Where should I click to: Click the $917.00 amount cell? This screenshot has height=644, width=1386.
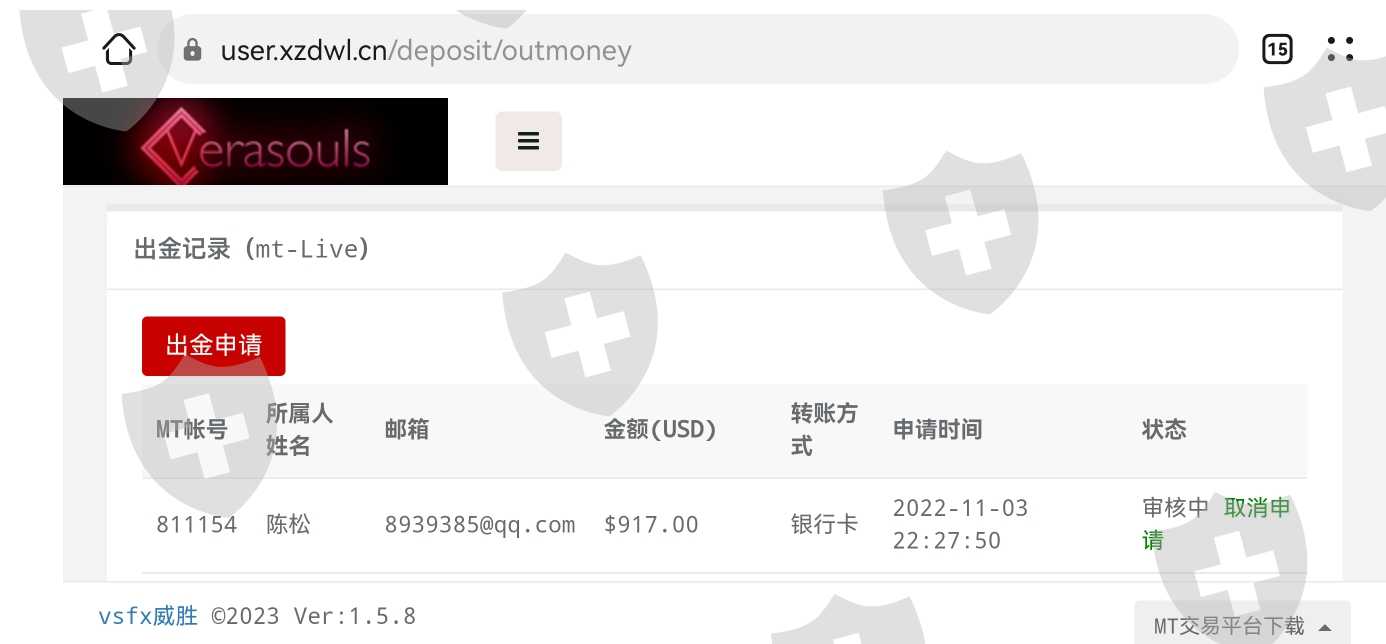(651, 524)
